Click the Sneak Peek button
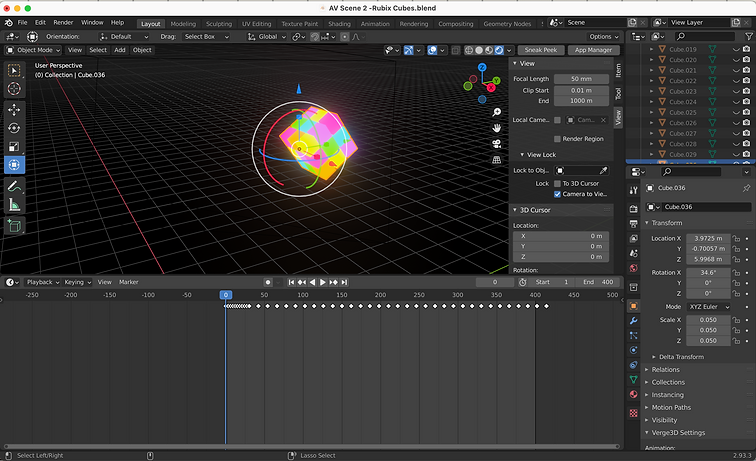 540,50
